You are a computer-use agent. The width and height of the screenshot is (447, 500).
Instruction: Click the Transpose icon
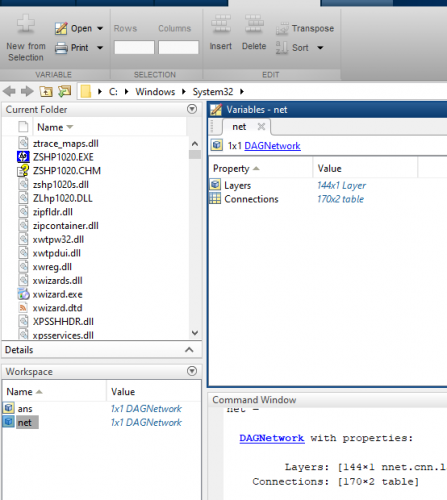click(282, 29)
